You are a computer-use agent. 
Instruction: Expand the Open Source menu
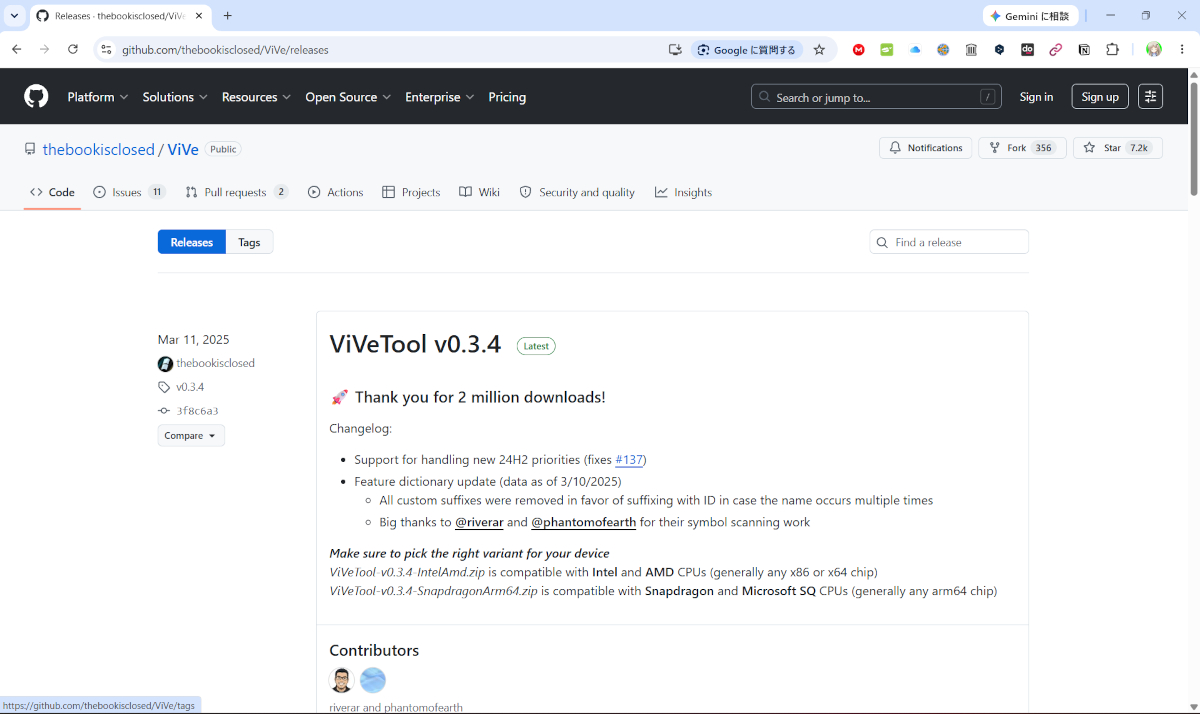(348, 97)
